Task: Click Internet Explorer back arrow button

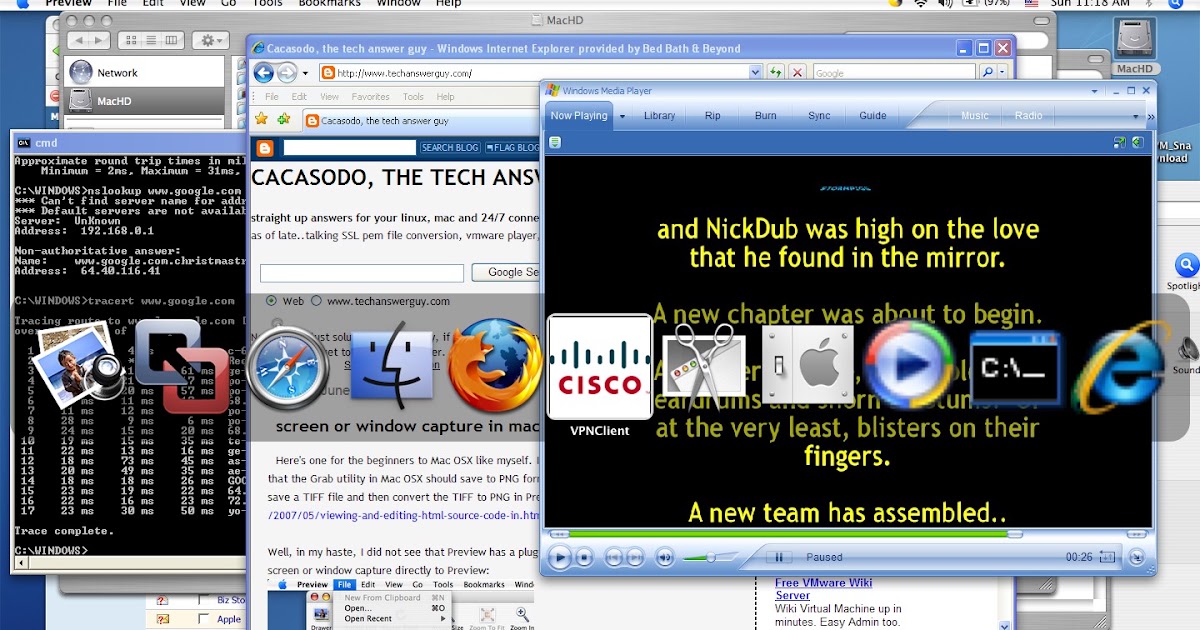Action: (x=264, y=72)
